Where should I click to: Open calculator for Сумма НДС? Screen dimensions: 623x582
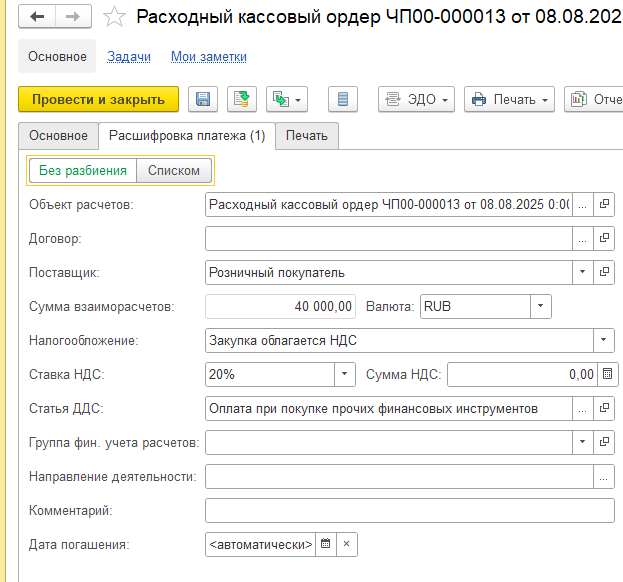coord(608,374)
